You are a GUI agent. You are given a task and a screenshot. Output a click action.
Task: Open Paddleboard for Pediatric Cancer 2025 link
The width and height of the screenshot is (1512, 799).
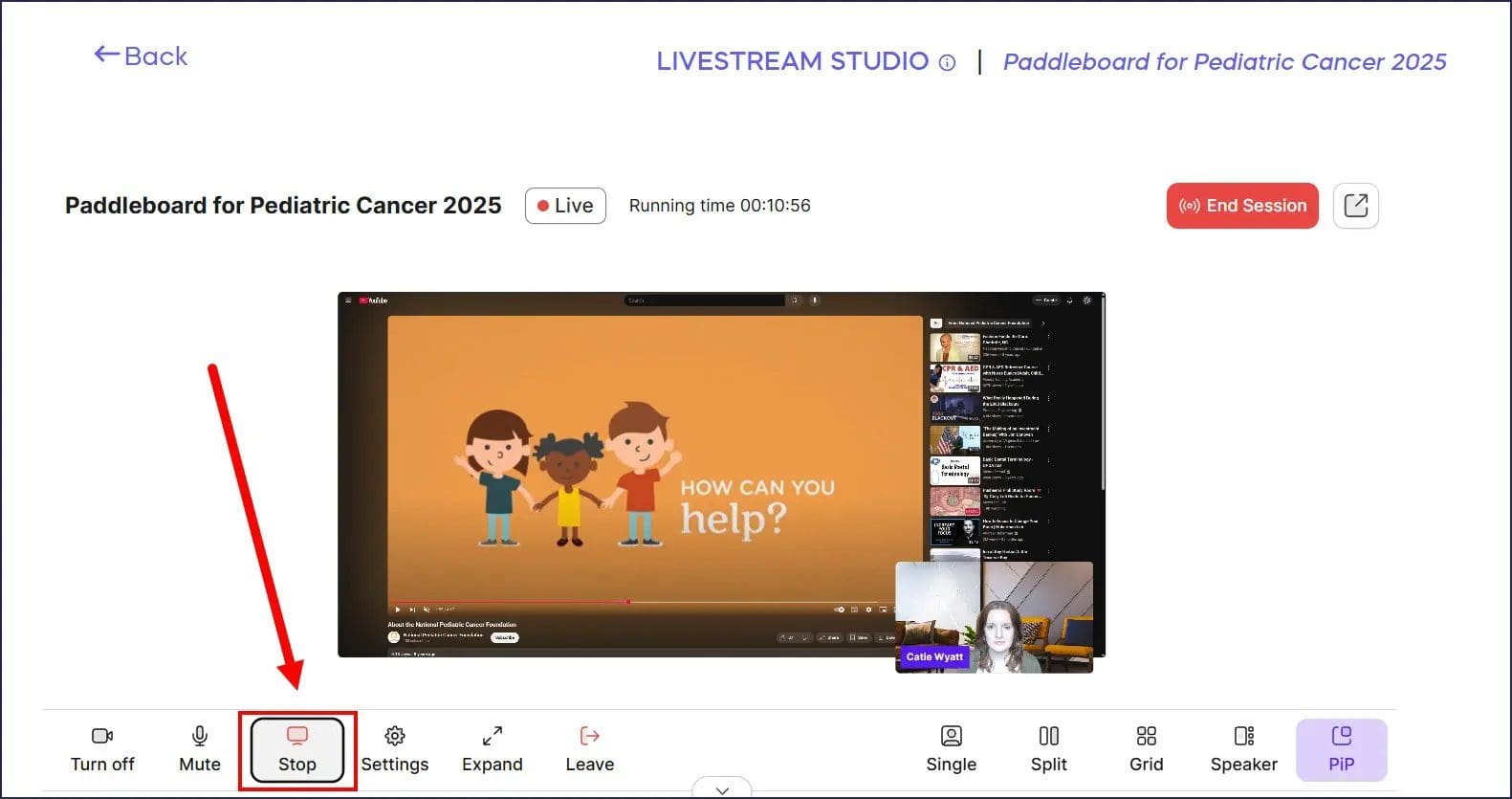[1224, 62]
